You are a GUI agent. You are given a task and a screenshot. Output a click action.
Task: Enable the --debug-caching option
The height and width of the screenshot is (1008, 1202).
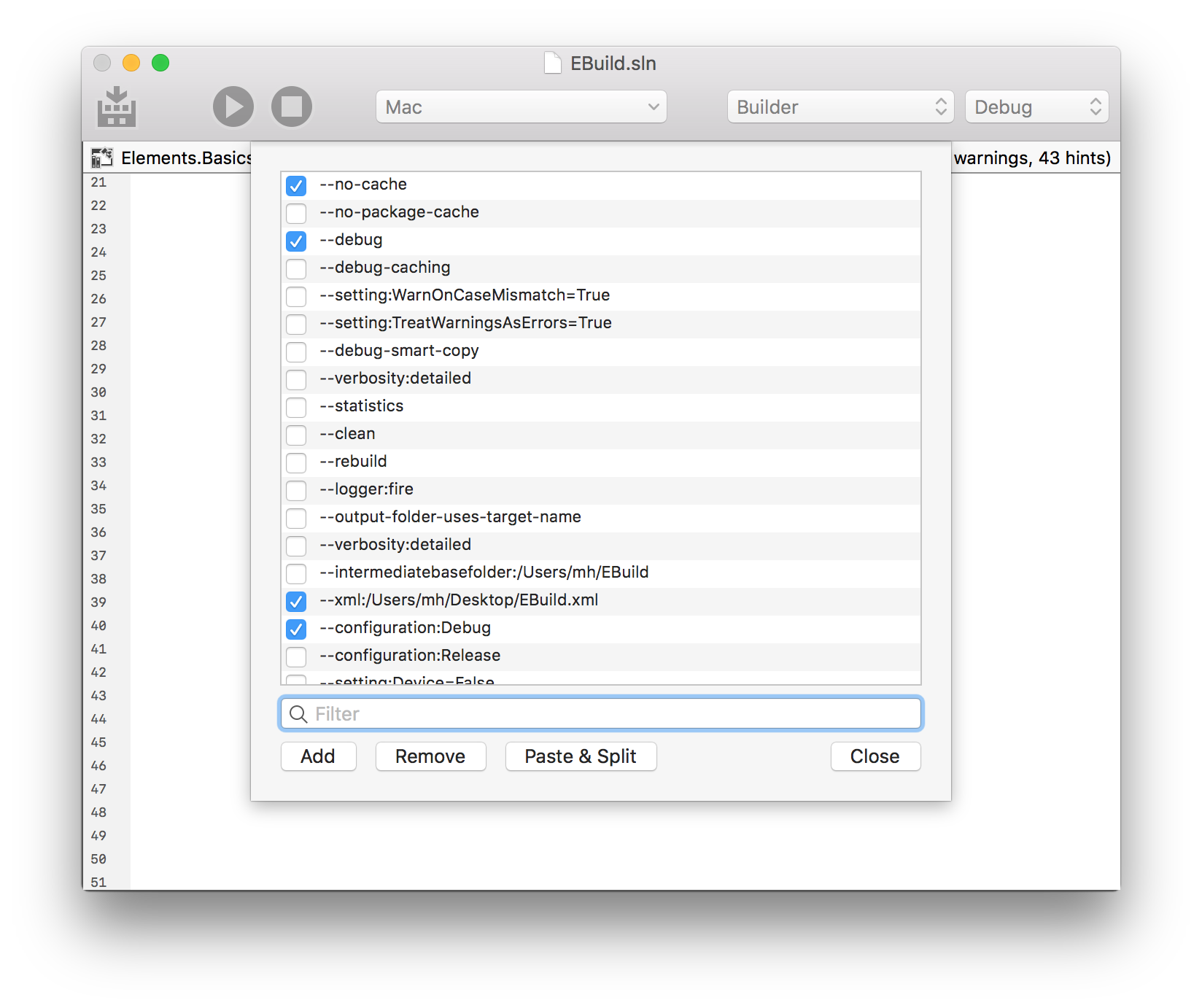click(296, 268)
